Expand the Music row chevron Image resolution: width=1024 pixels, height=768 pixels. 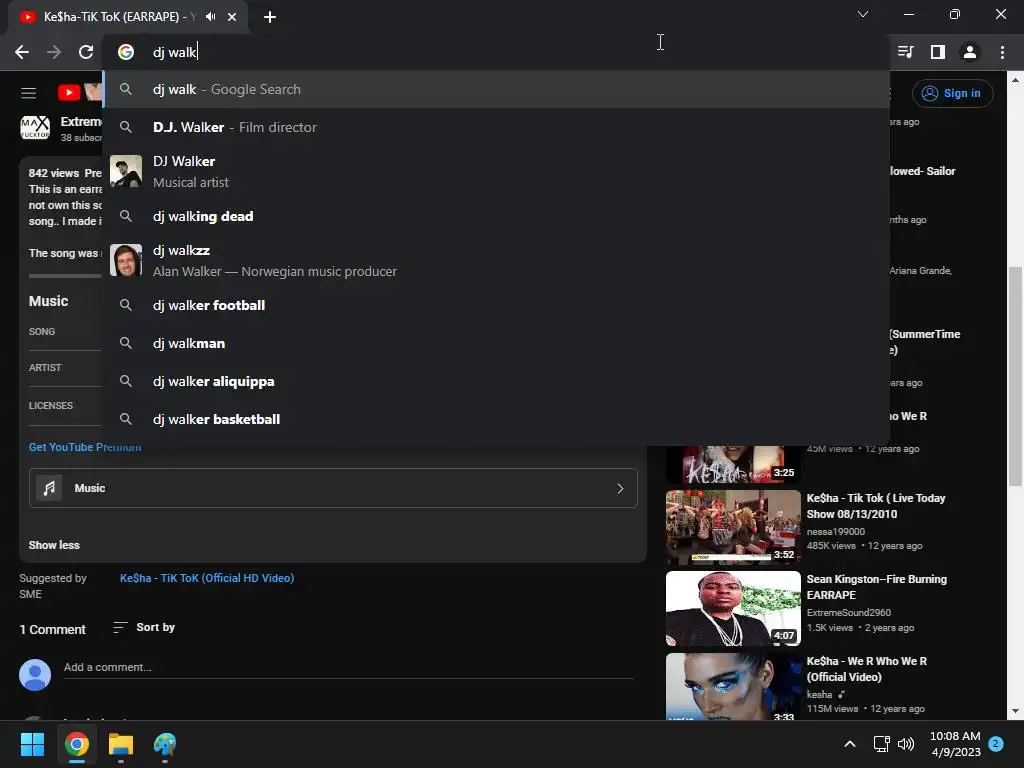point(620,488)
